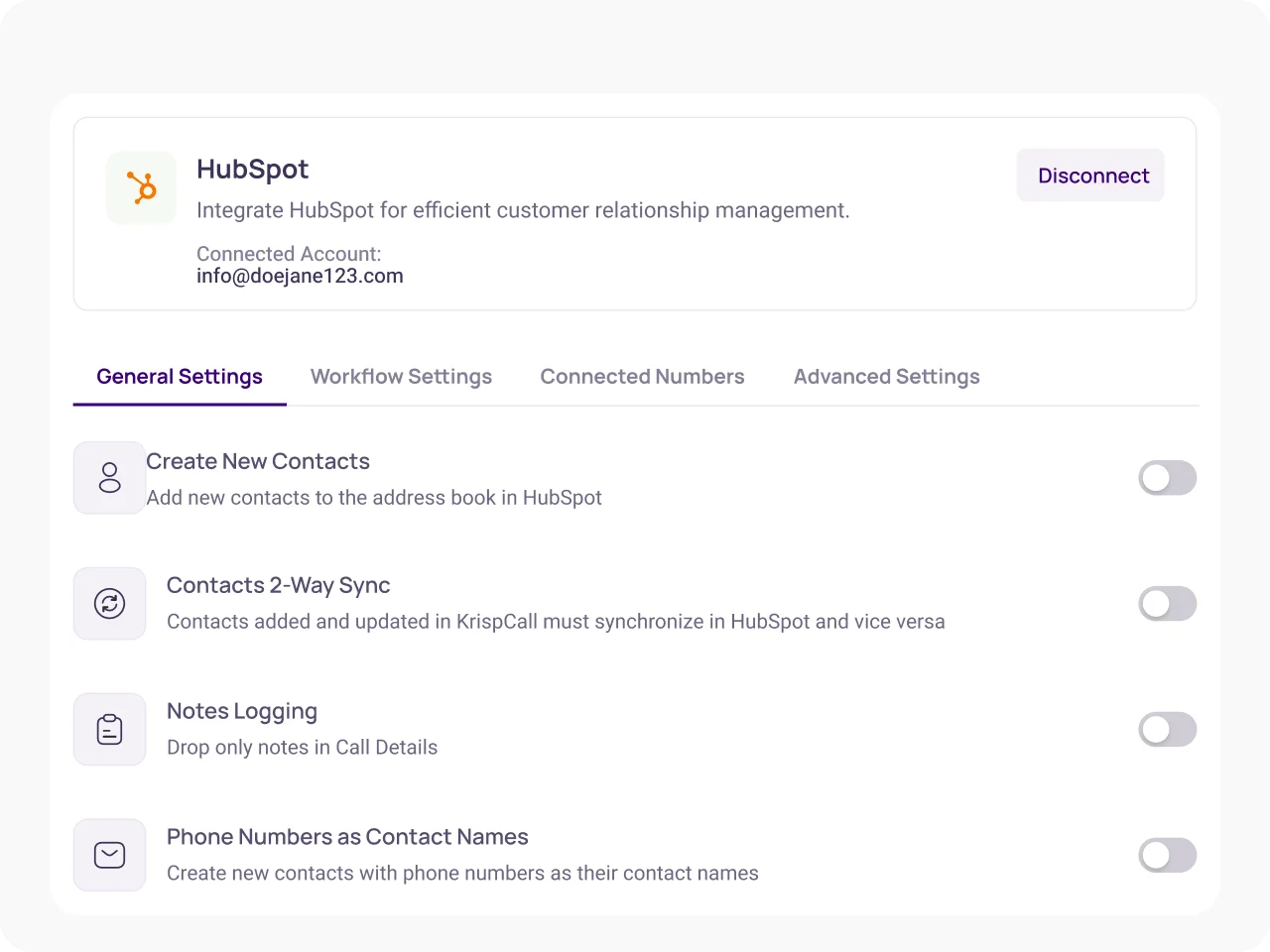Disconnect the HubSpot integration
Image resolution: width=1270 pixels, height=952 pixels.
(1090, 176)
